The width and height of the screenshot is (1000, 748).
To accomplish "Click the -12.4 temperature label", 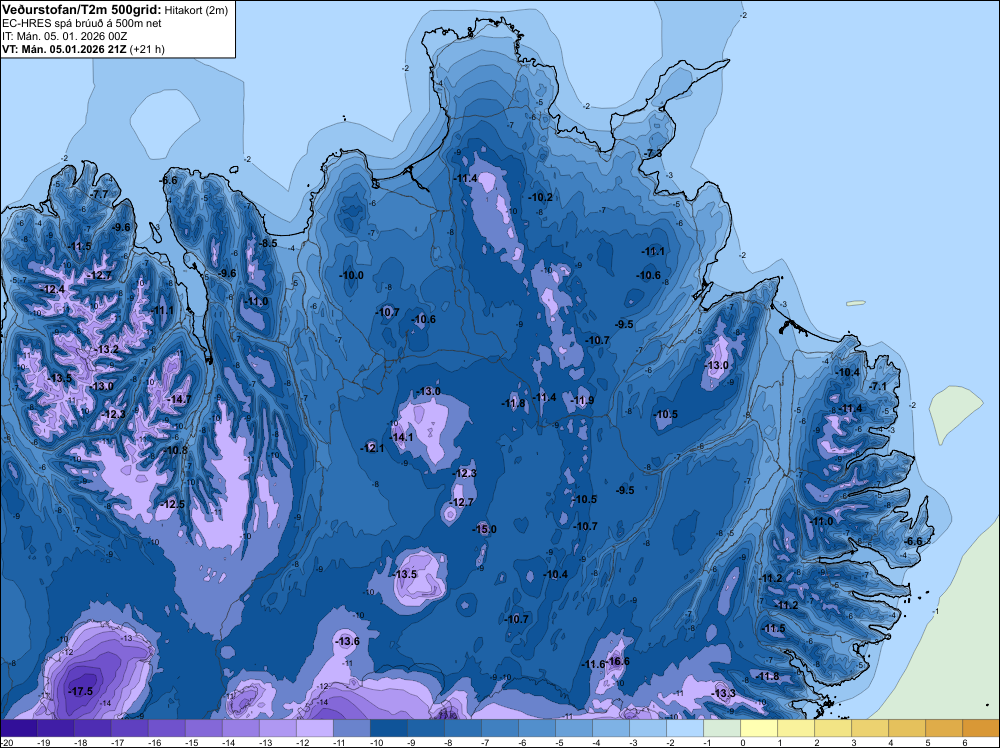I will 52,290.
